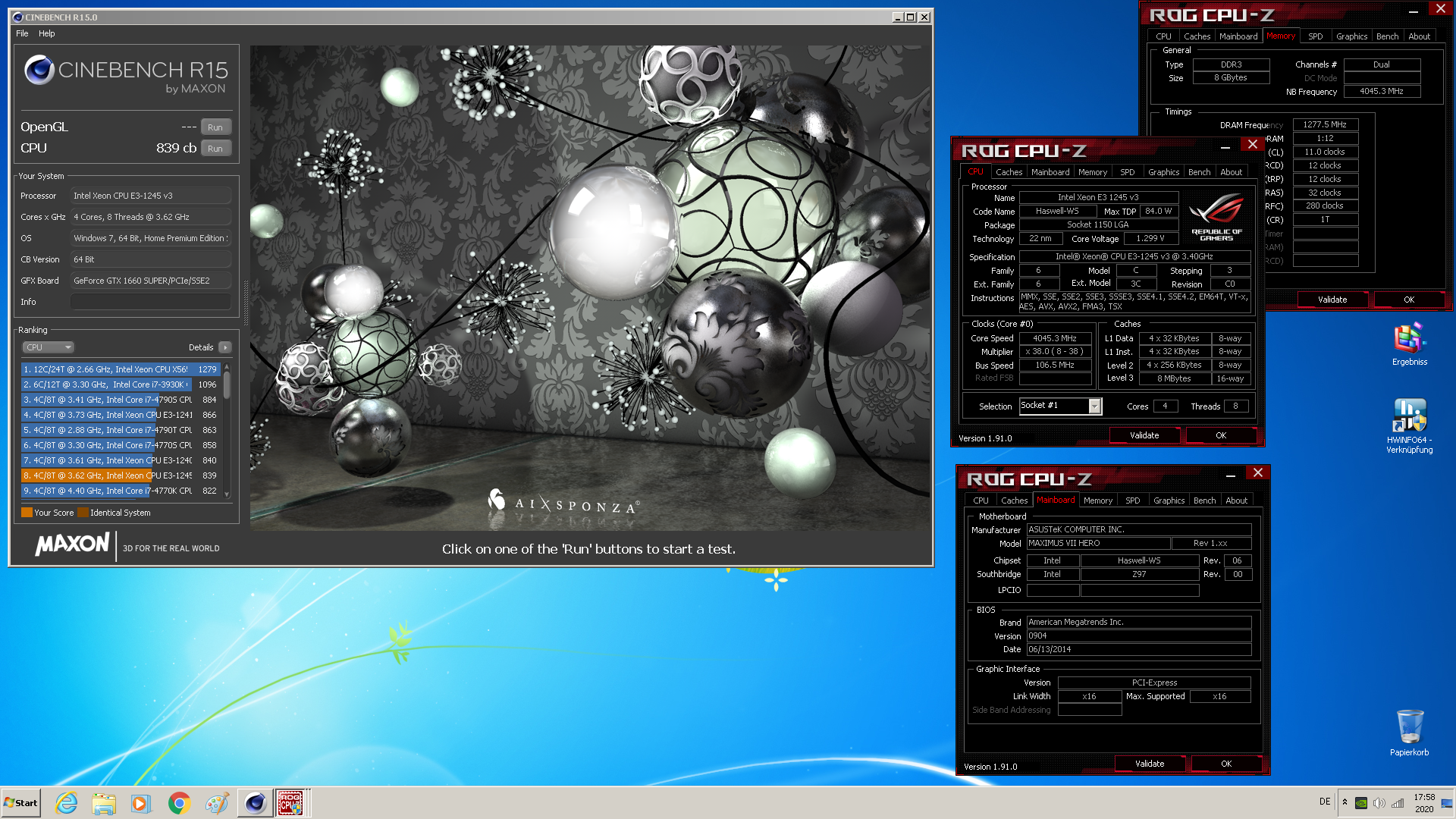Click OK in Memory CPU-Z window
The height and width of the screenshot is (819, 1456).
(x=1409, y=300)
